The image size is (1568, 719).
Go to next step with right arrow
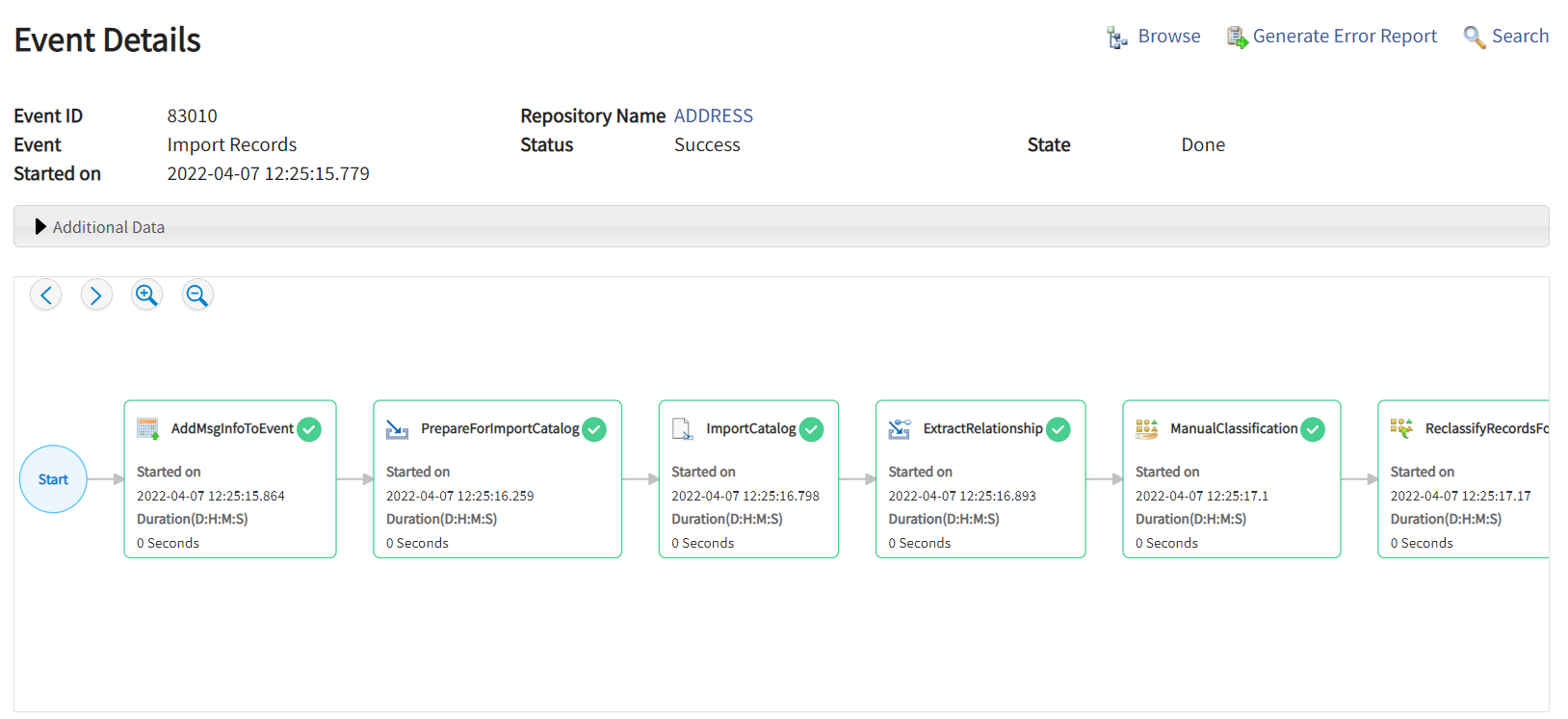pyautogui.click(x=96, y=295)
